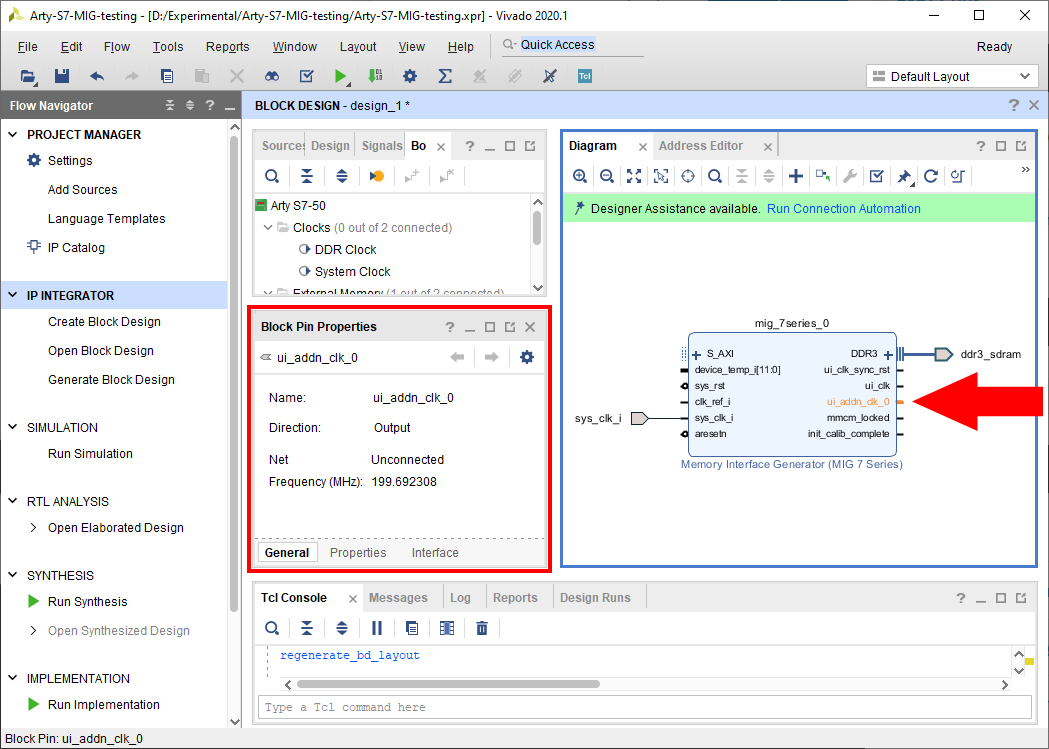Open settings gear in main toolbar
This screenshot has width=1049, height=749.
pyautogui.click(x=410, y=76)
